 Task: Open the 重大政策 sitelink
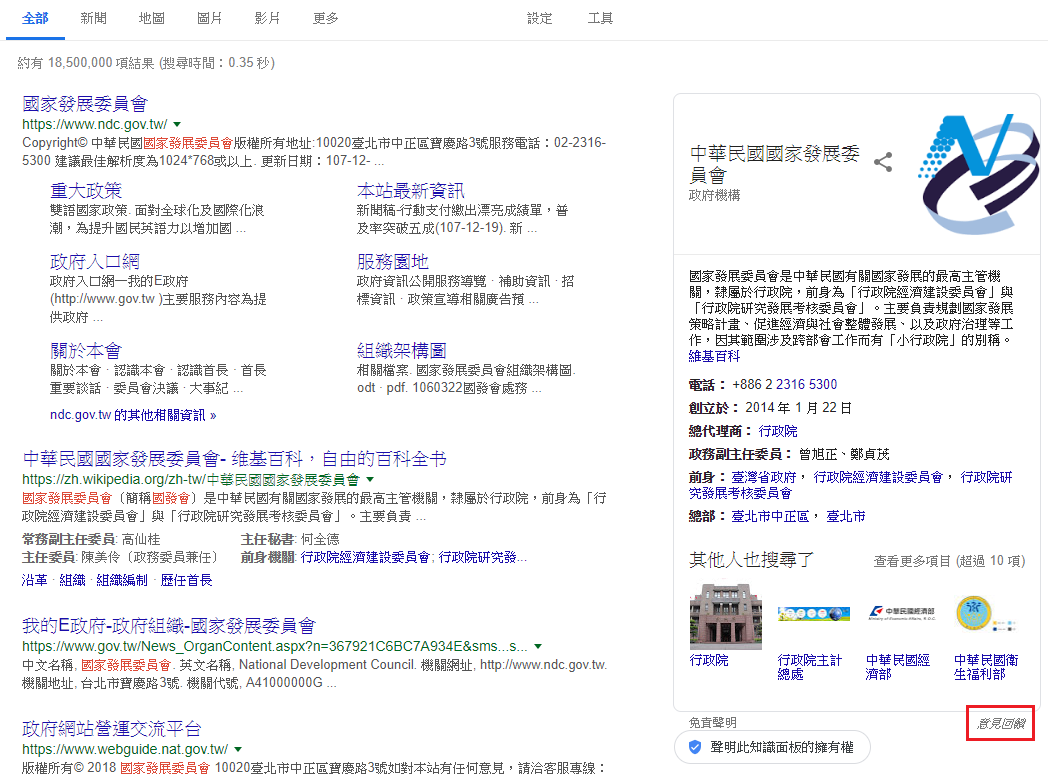[86, 190]
